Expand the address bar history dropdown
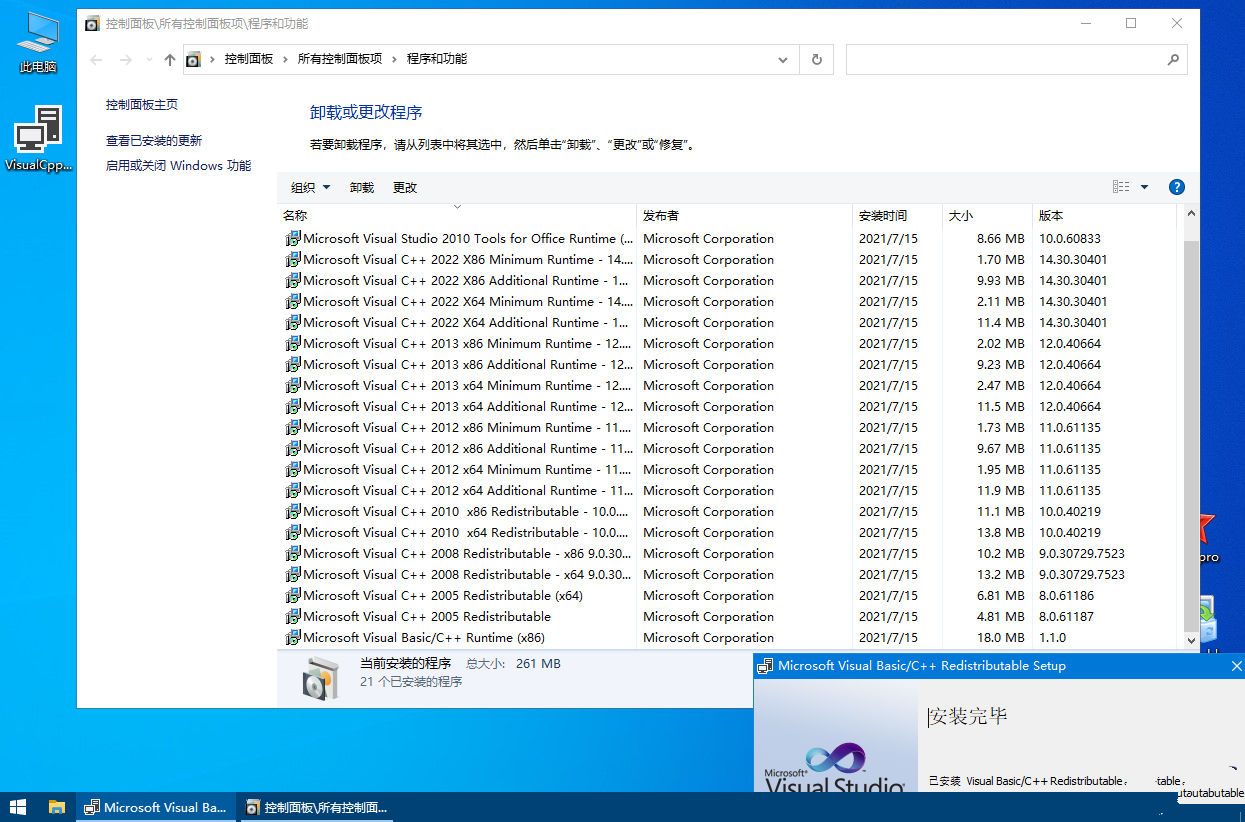1245x822 pixels. [x=783, y=60]
